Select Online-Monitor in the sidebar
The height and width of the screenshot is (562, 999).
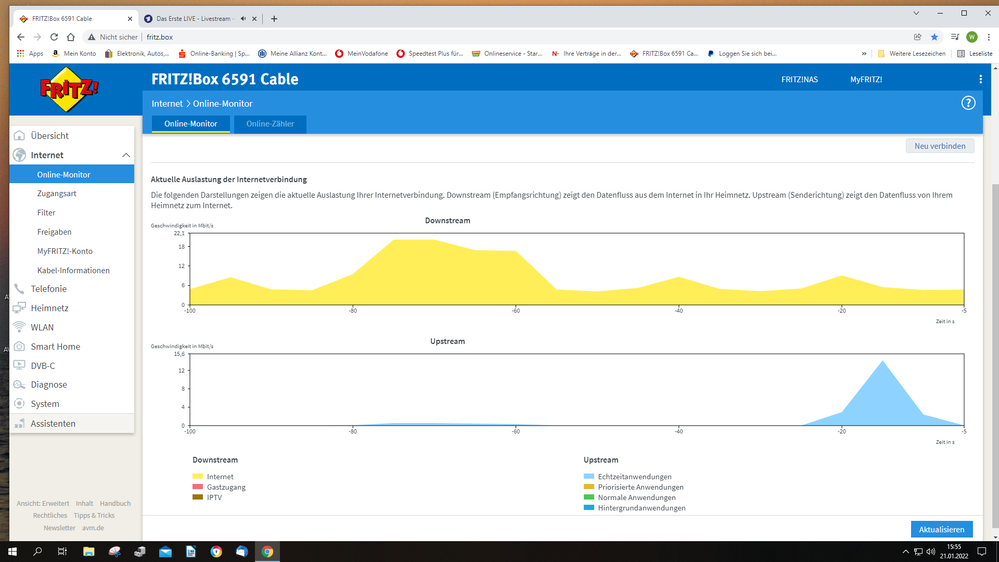71,174
